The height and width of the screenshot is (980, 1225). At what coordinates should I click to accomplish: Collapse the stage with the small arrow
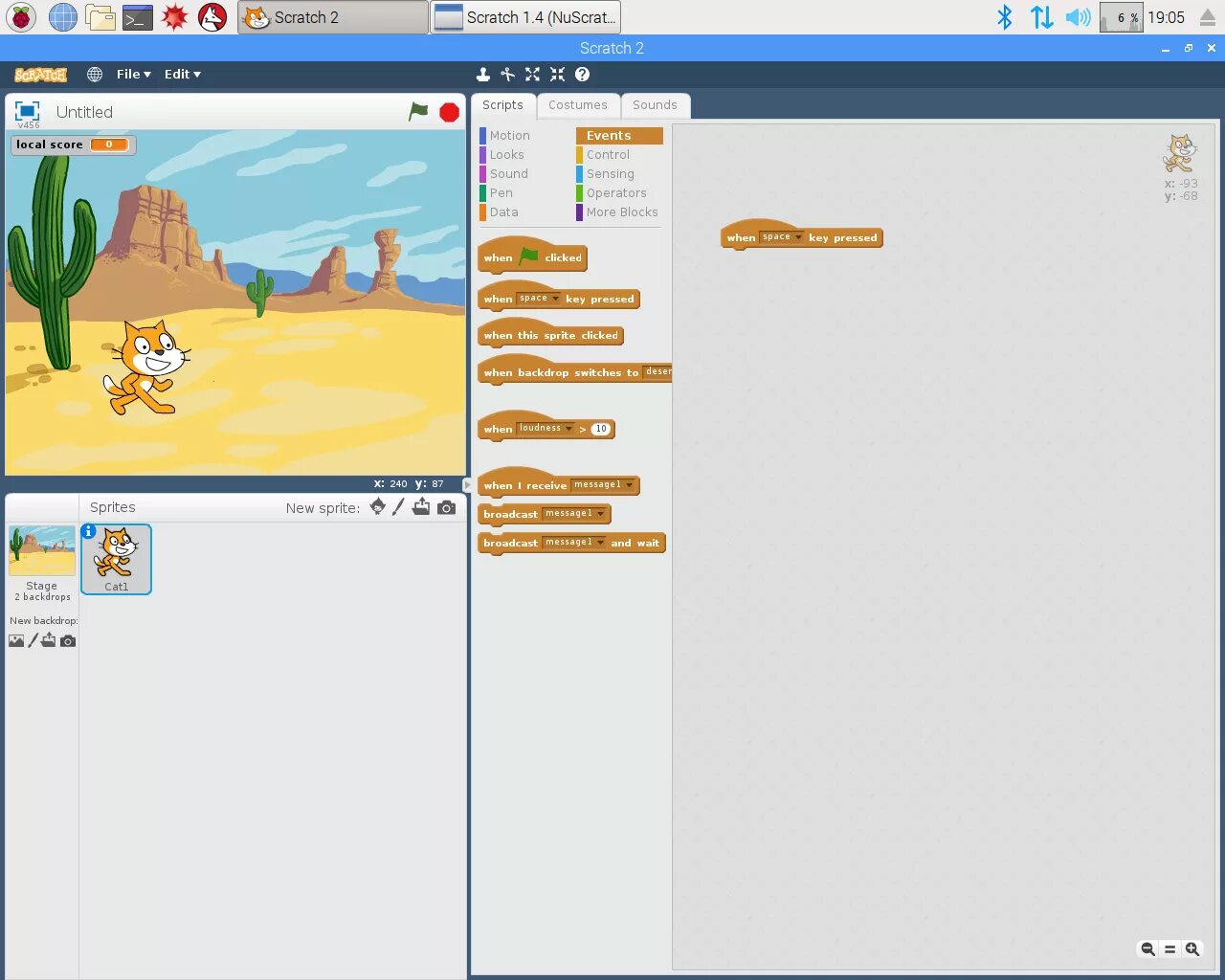467,484
